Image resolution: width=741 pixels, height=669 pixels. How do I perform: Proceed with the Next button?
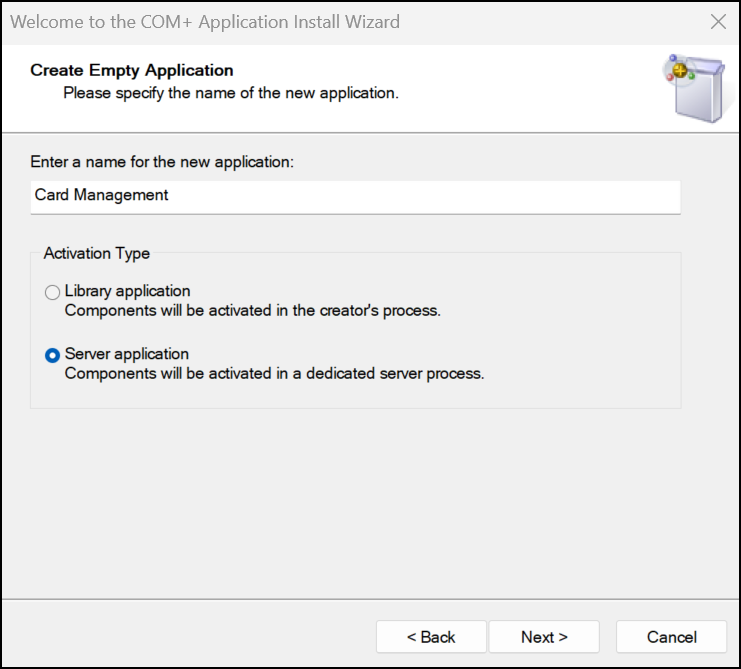click(544, 637)
